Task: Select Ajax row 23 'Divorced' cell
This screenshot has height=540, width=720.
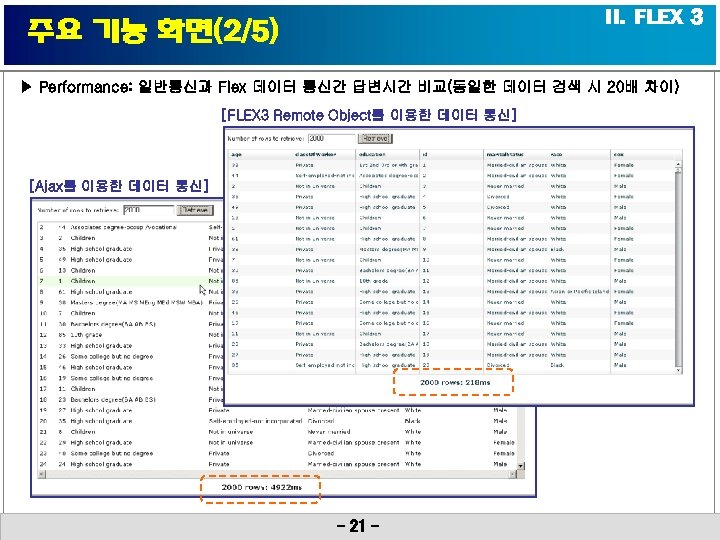Action: tap(321, 453)
